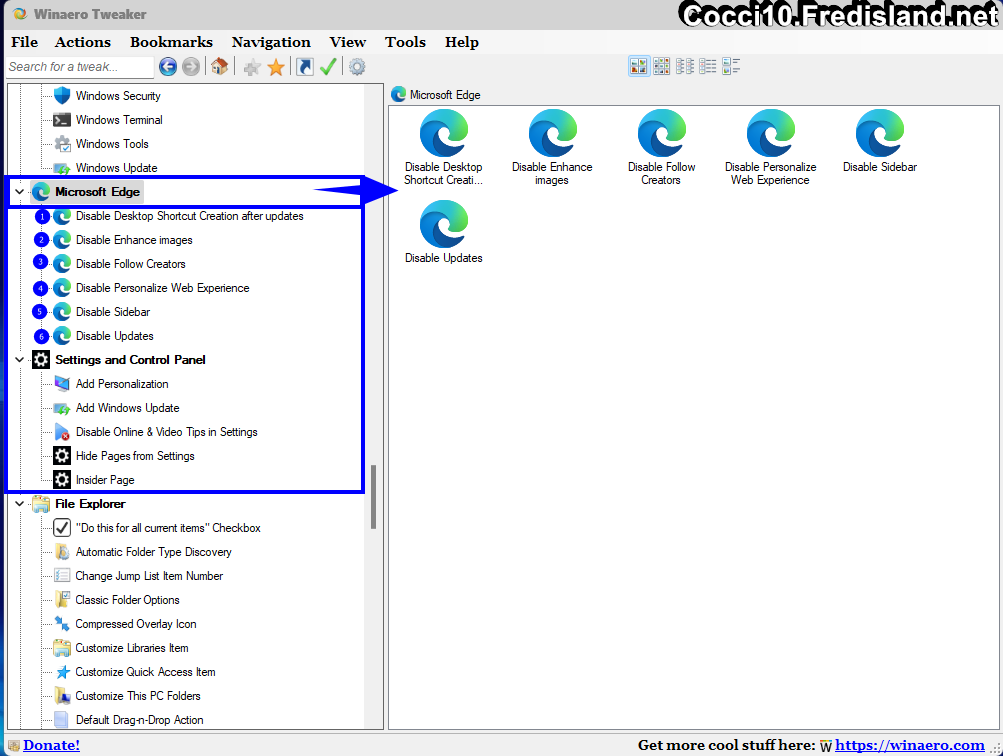Open Disable Enhance images large icon

[552, 148]
